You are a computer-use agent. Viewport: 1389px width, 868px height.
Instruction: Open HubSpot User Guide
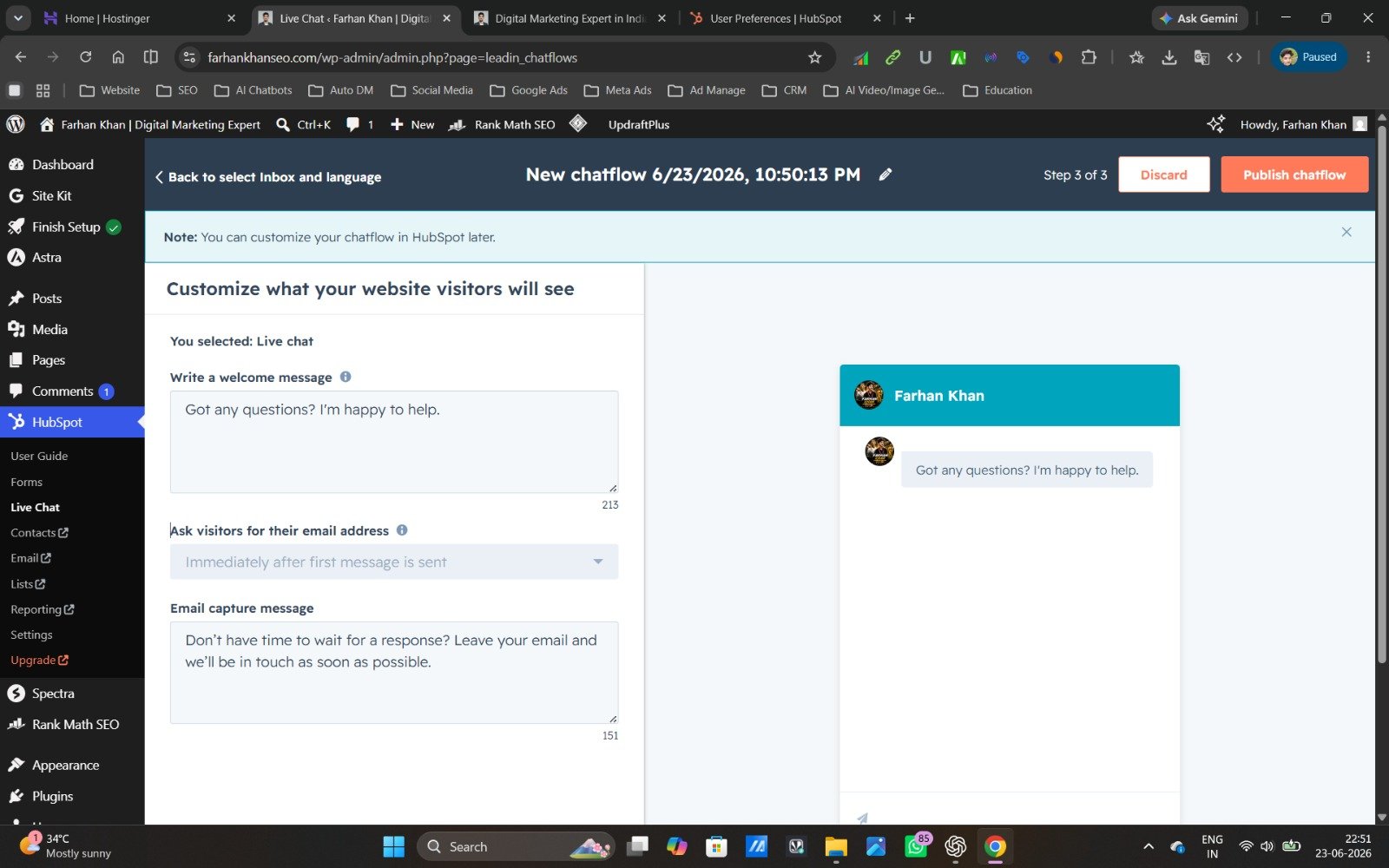coord(39,456)
